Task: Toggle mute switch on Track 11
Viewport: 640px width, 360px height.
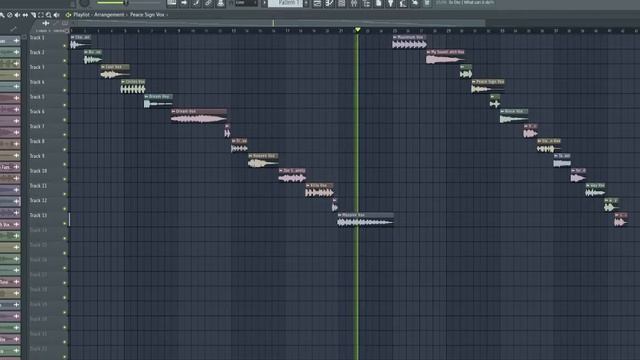Action: click(x=64, y=194)
